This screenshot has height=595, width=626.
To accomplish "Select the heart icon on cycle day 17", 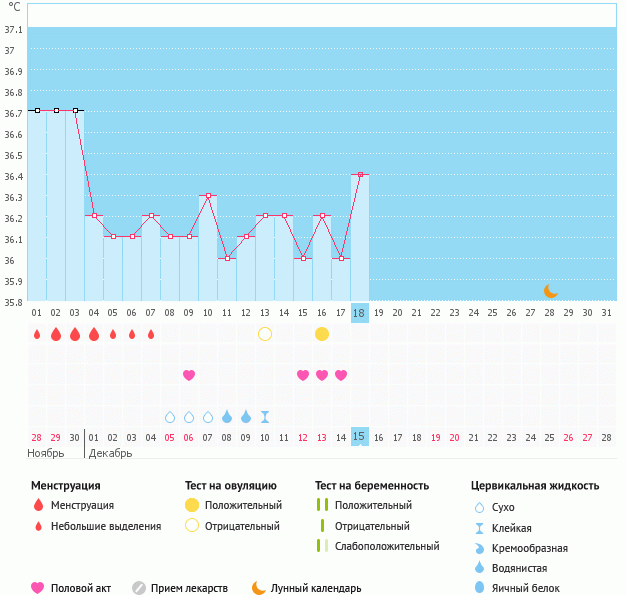I will (x=341, y=375).
